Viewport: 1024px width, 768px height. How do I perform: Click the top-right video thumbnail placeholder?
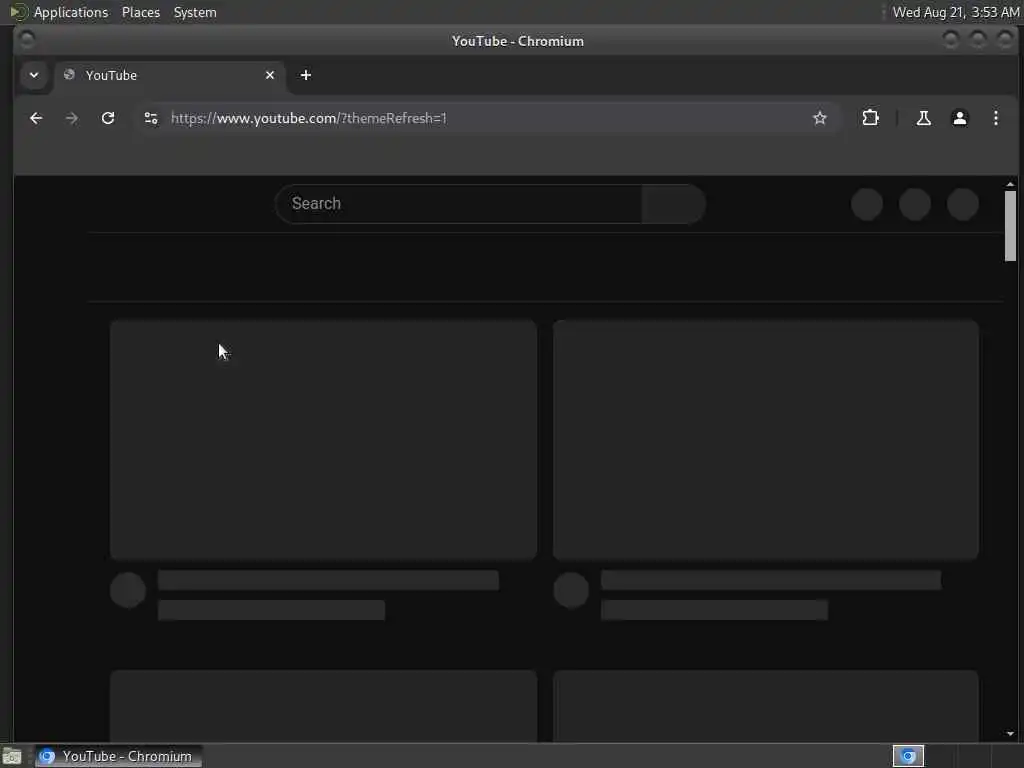coord(765,440)
